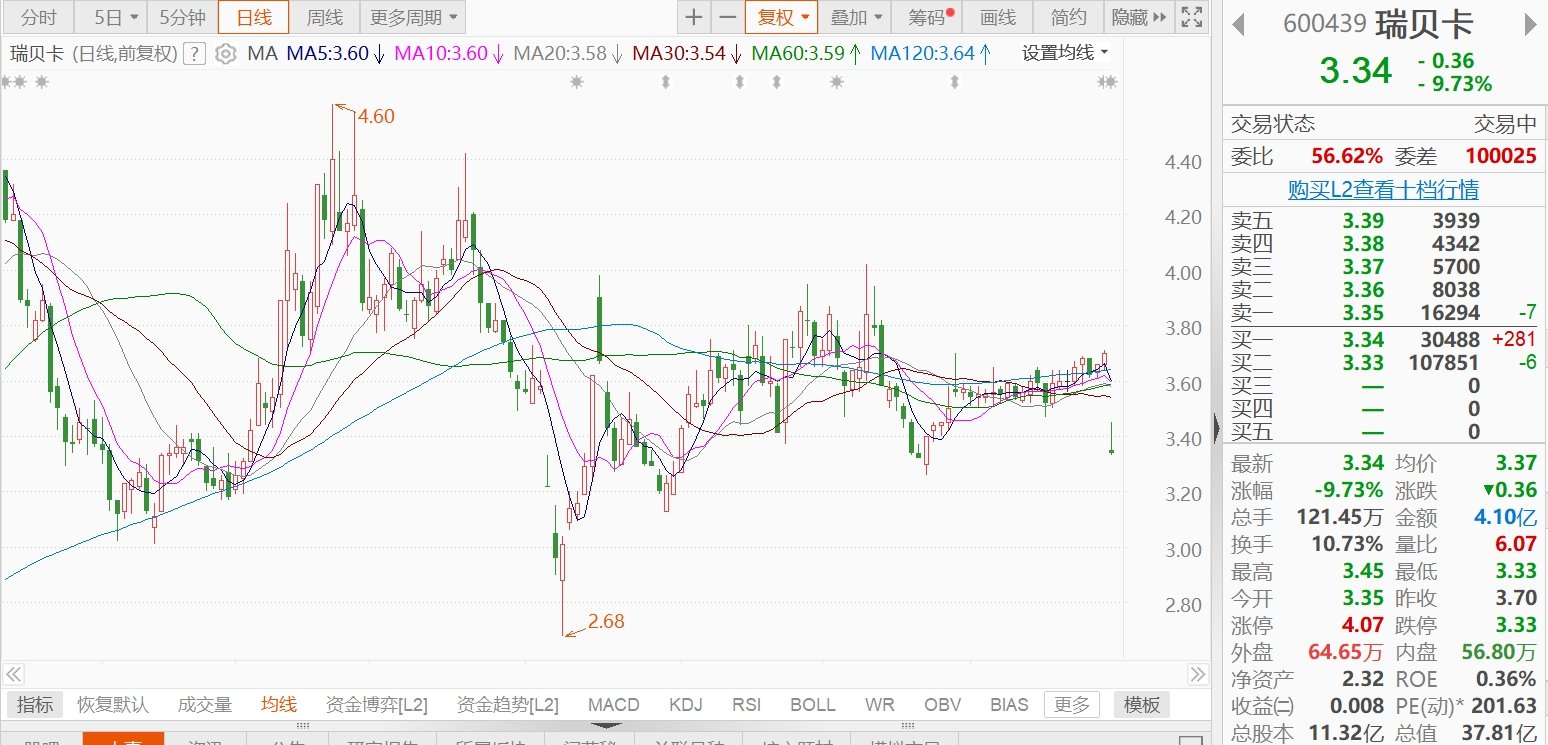The image size is (1548, 745).
Task: Open the 复权 dropdown
Action: click(781, 17)
